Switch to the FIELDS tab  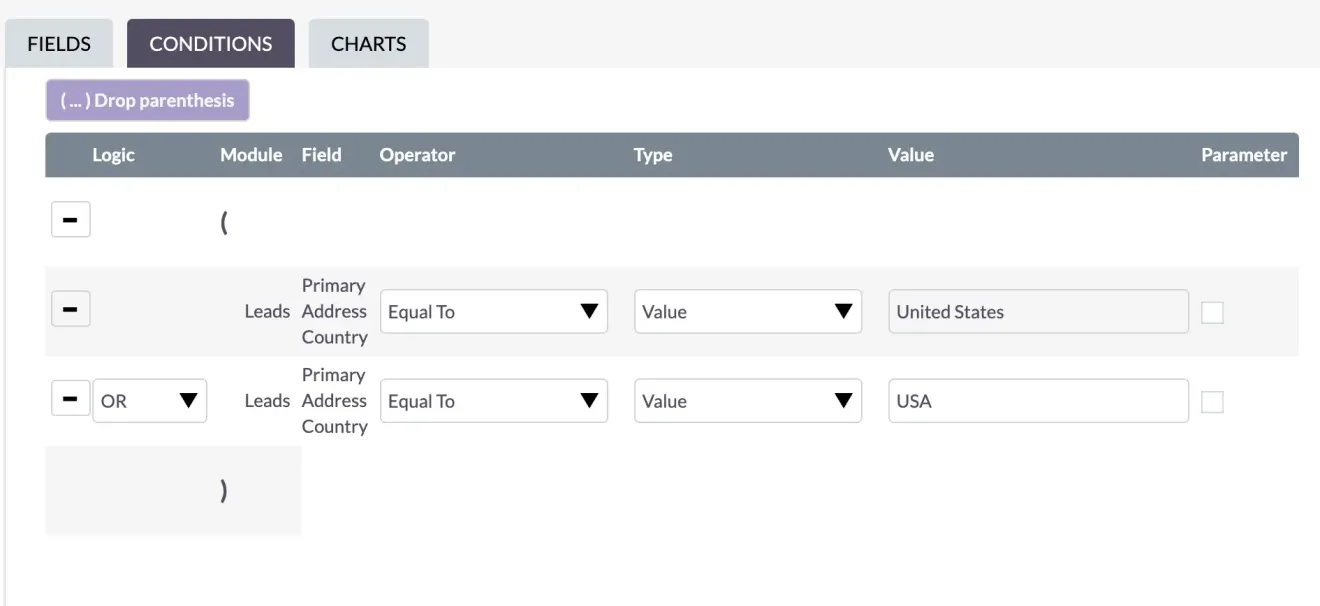click(58, 43)
